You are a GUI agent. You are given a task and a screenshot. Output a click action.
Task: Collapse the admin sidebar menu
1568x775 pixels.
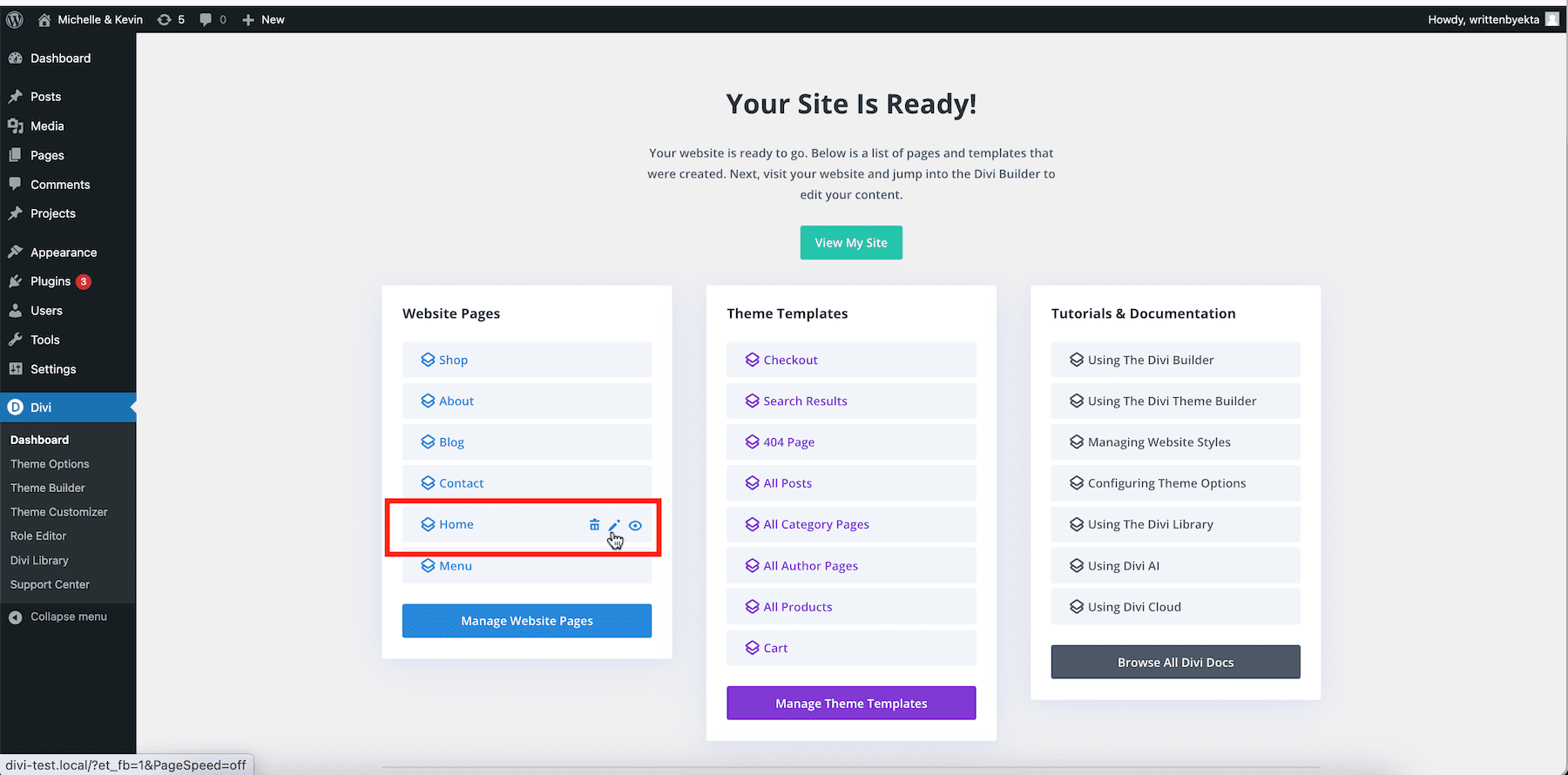tap(57, 617)
